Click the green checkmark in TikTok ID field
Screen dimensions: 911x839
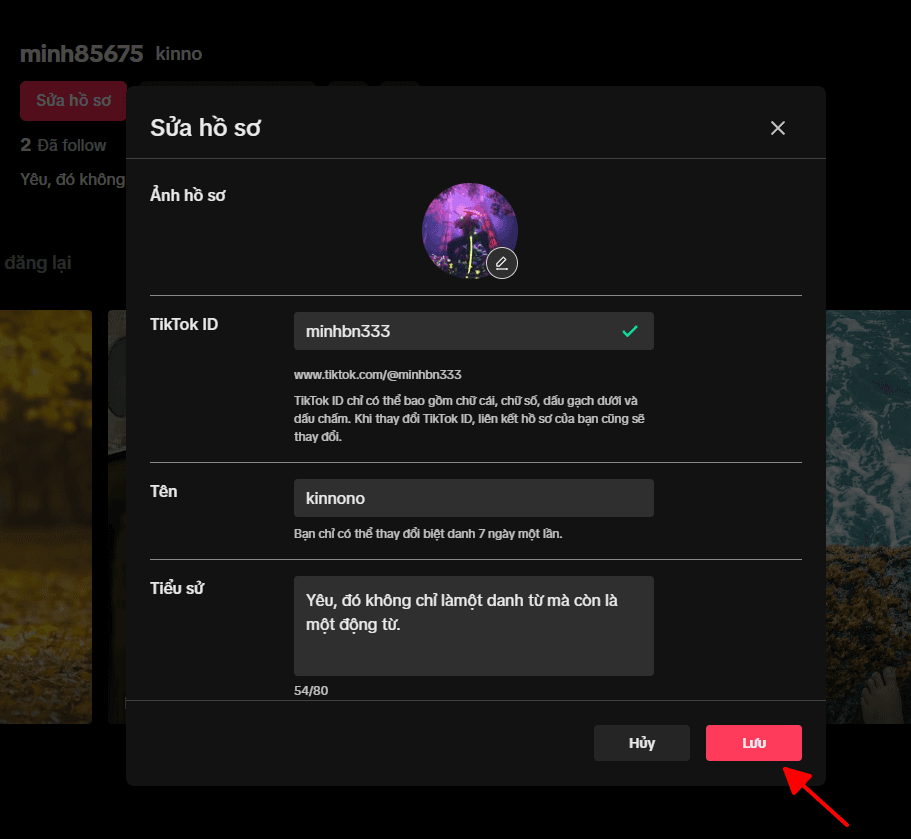pyautogui.click(x=630, y=331)
